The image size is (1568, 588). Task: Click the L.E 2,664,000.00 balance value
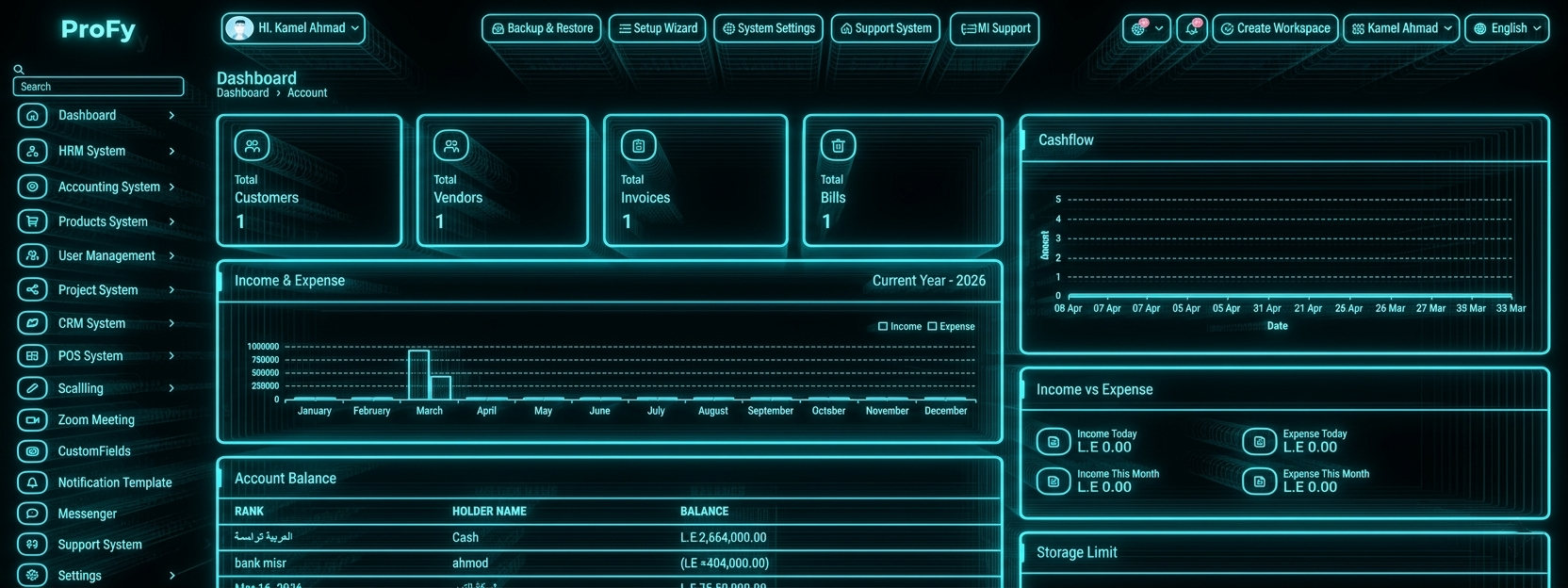tap(723, 537)
